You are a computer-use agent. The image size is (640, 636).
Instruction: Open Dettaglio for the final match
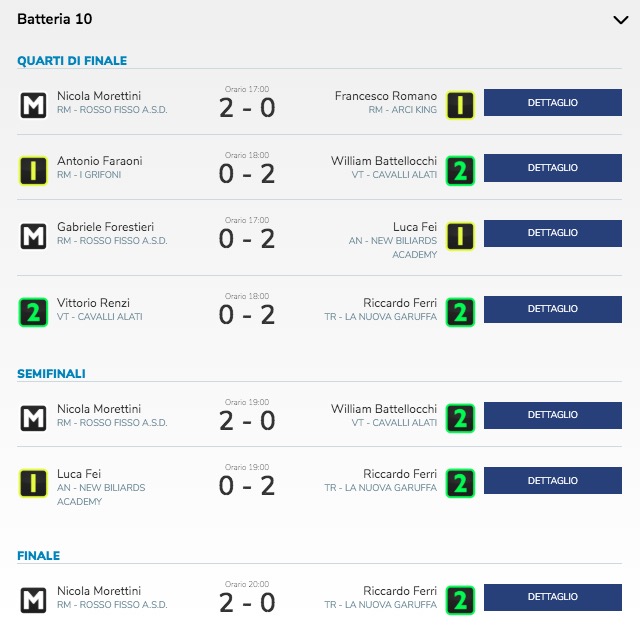[x=553, y=597]
